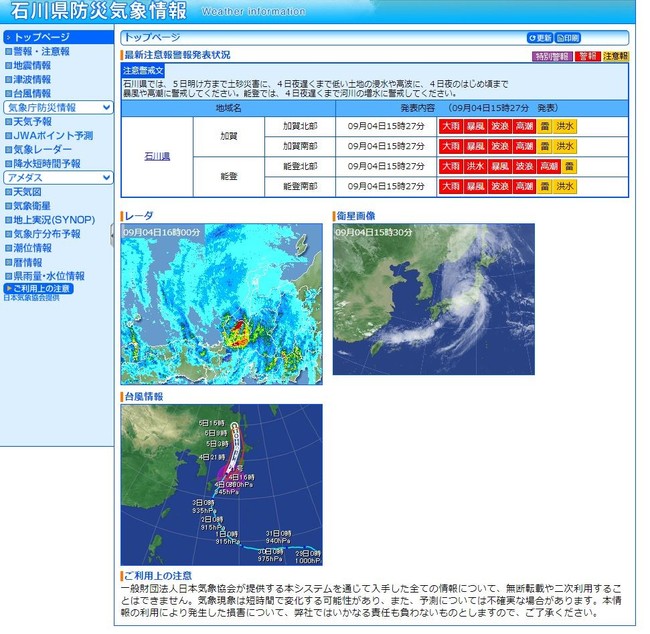Click 雷 badge in 能登北部 row
Image resolution: width=650 pixels, height=634 pixels.
[x=569, y=167]
